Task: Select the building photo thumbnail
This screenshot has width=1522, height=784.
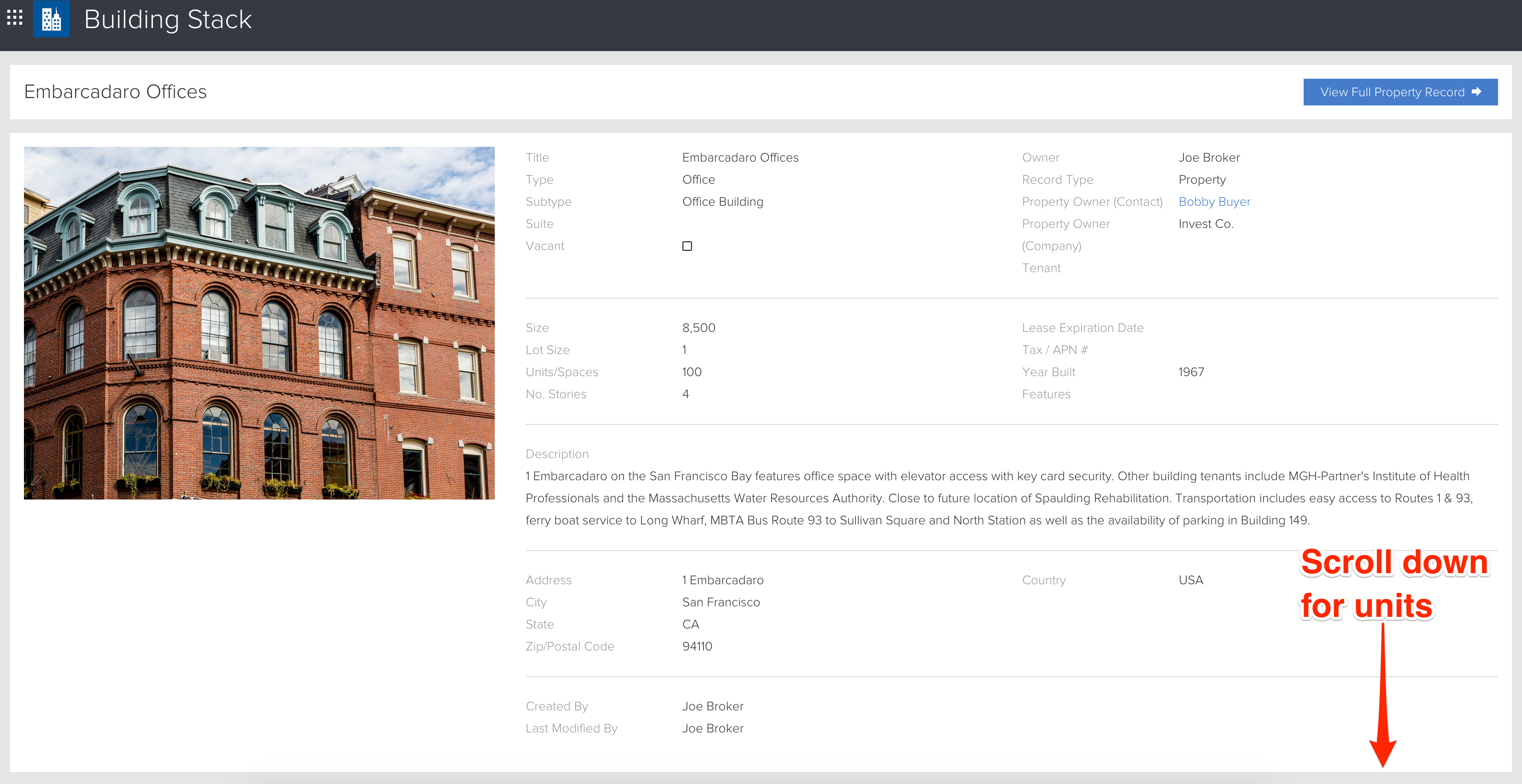Action: 259,324
